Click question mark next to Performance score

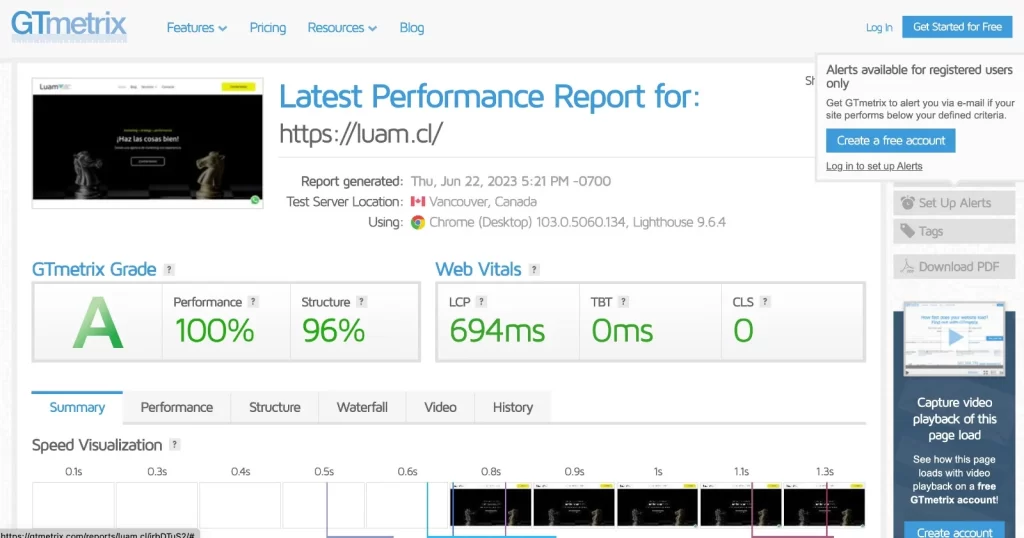click(x=253, y=302)
